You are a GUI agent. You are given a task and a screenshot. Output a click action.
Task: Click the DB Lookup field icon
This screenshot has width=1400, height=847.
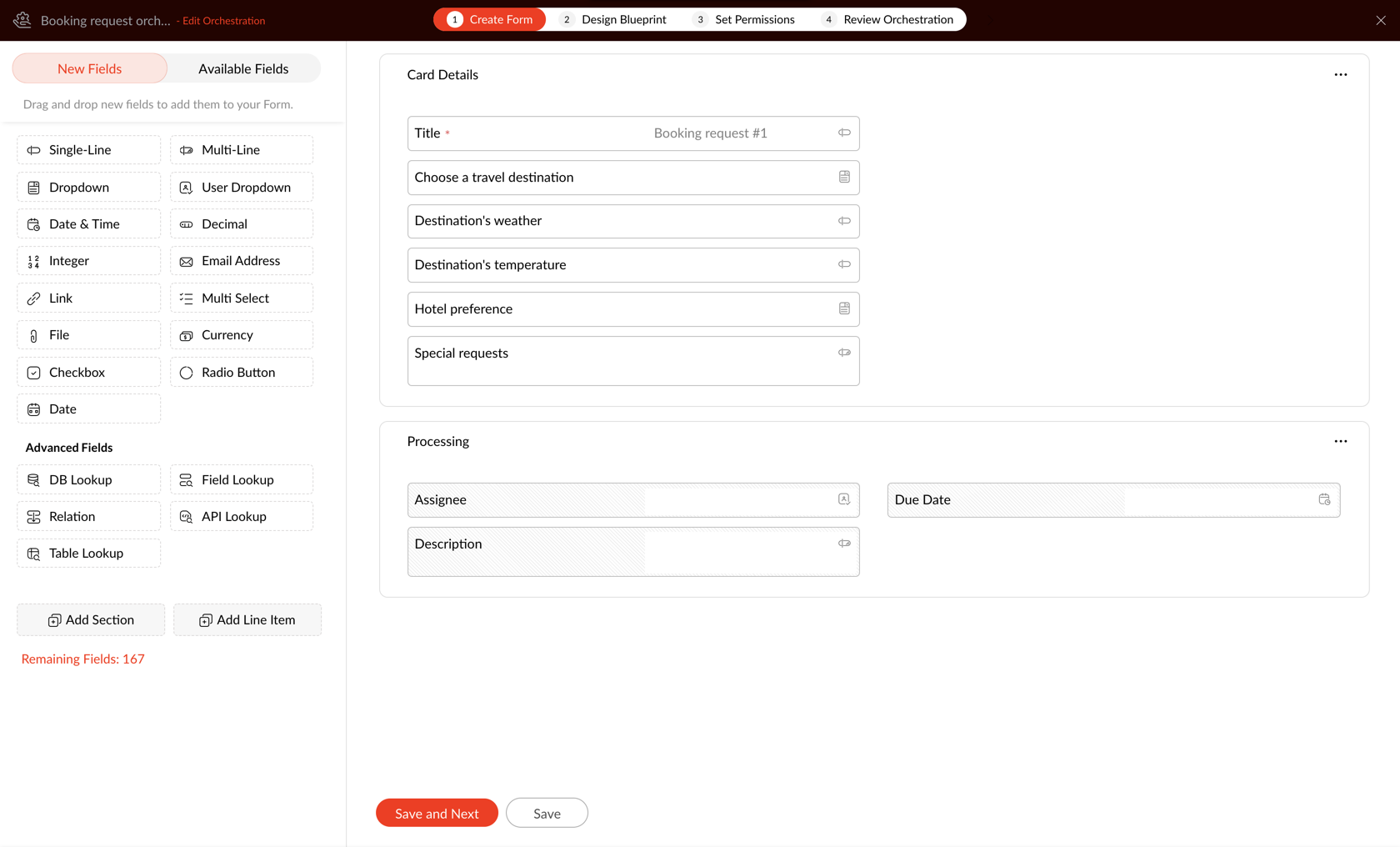pyautogui.click(x=33, y=480)
